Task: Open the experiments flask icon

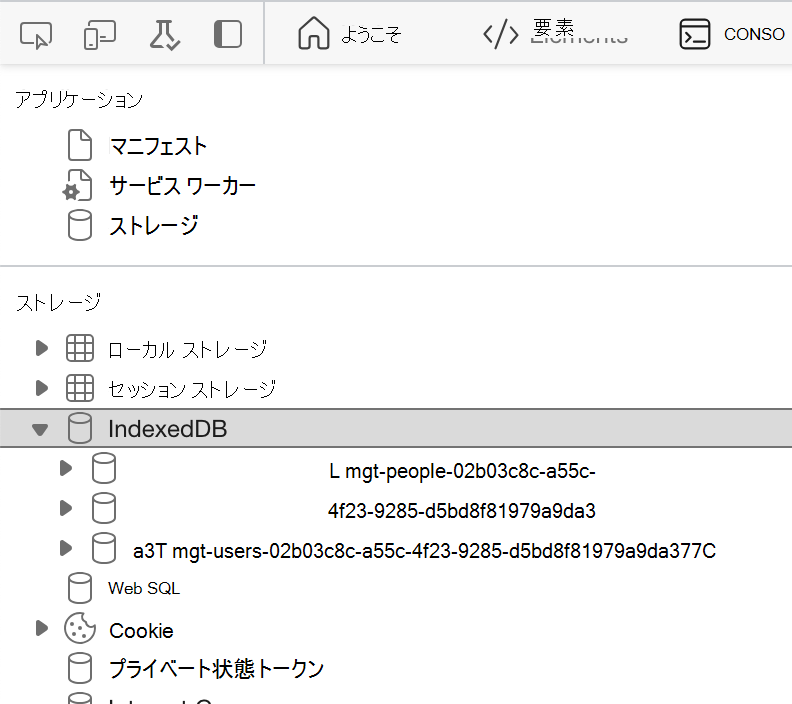Action: click(x=164, y=35)
